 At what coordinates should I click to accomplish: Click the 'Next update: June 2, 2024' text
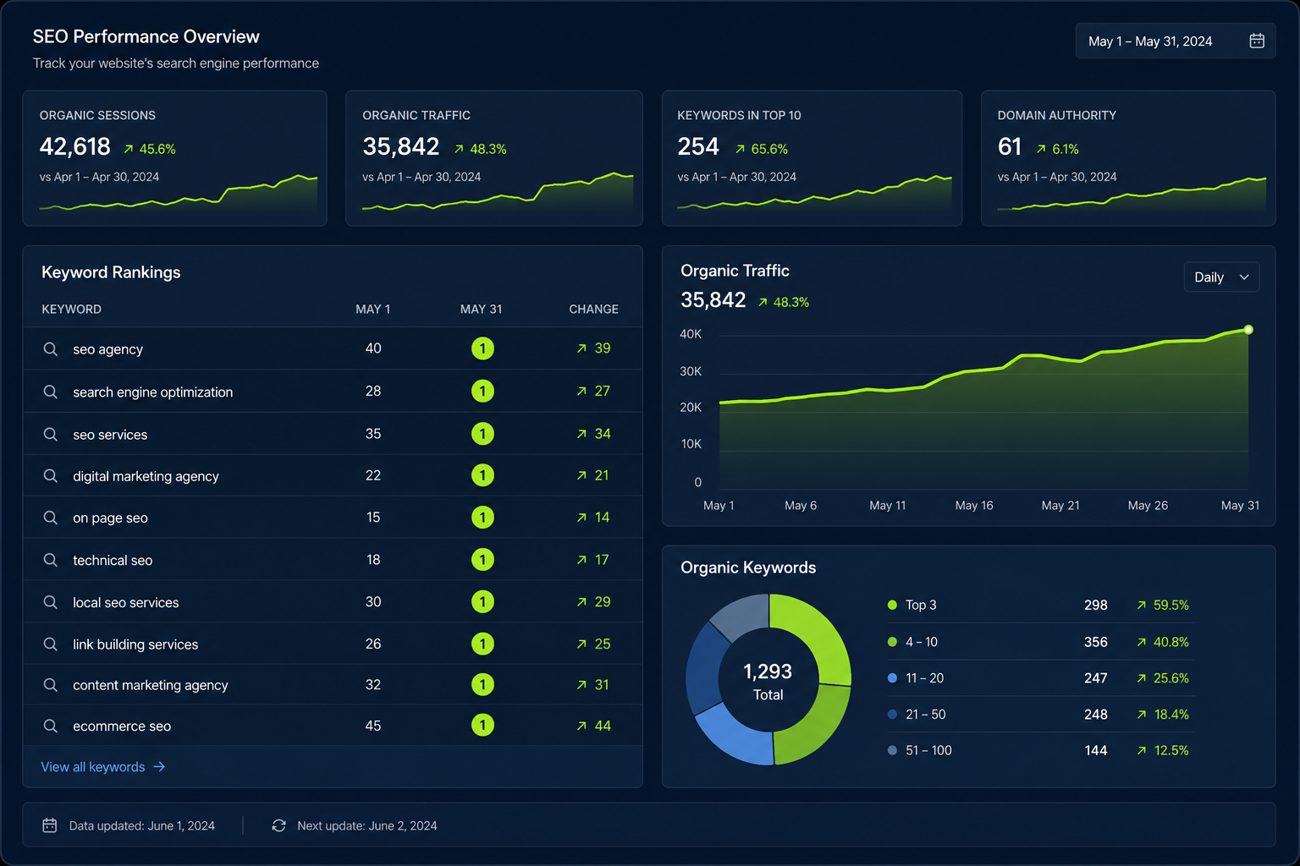point(367,826)
